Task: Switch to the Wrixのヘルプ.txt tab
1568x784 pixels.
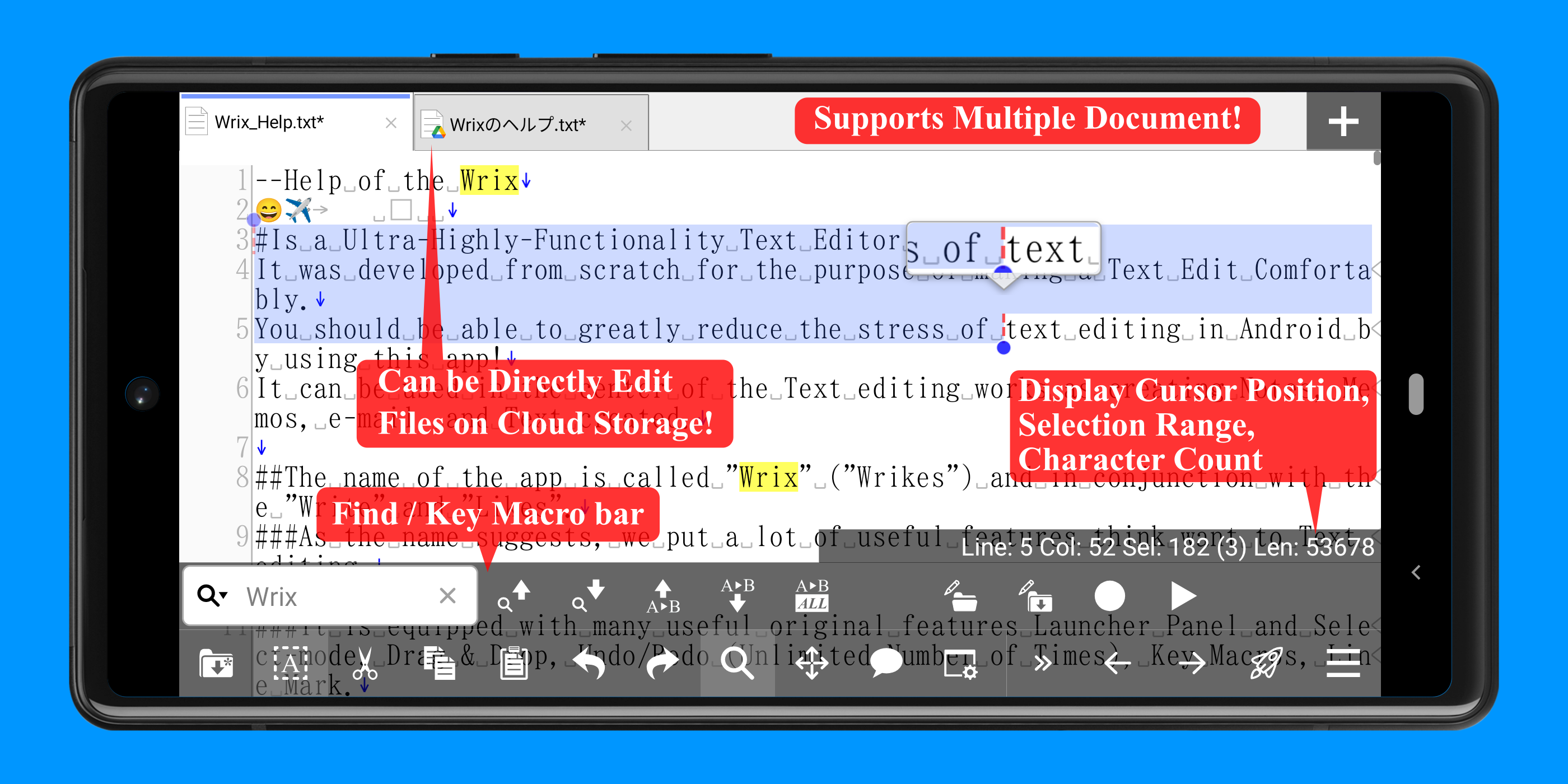Action: pyautogui.click(x=517, y=125)
